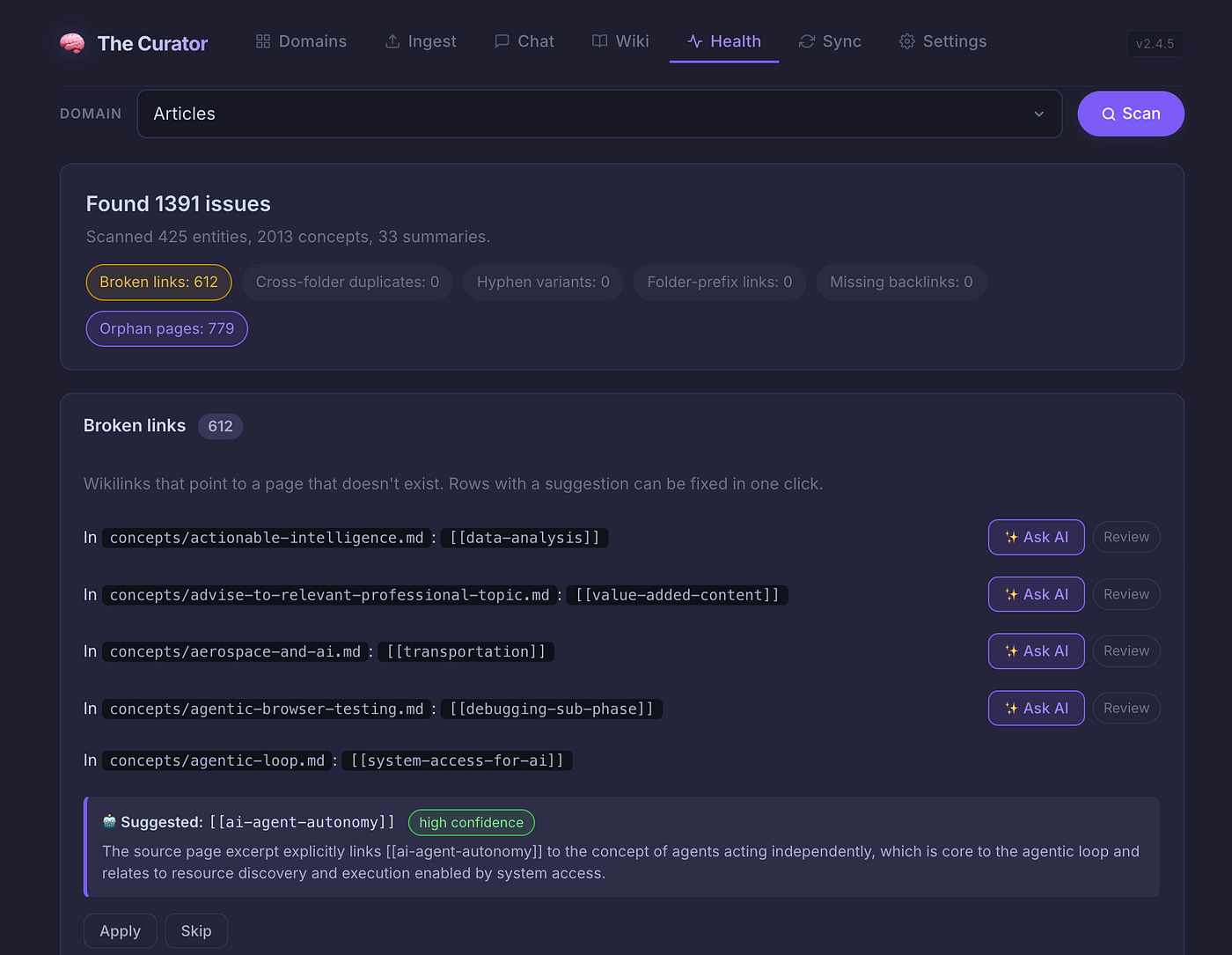Apply the ai-agent-autonomy suggestion
Screen dimensions: 1232x955
[120, 931]
